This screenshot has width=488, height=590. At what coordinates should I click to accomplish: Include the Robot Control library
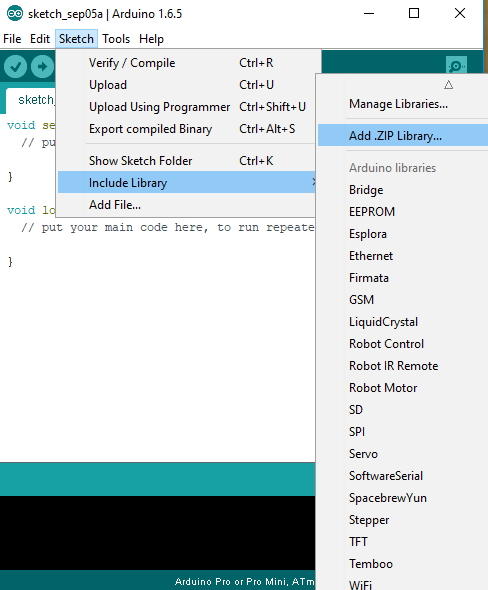(x=403, y=344)
